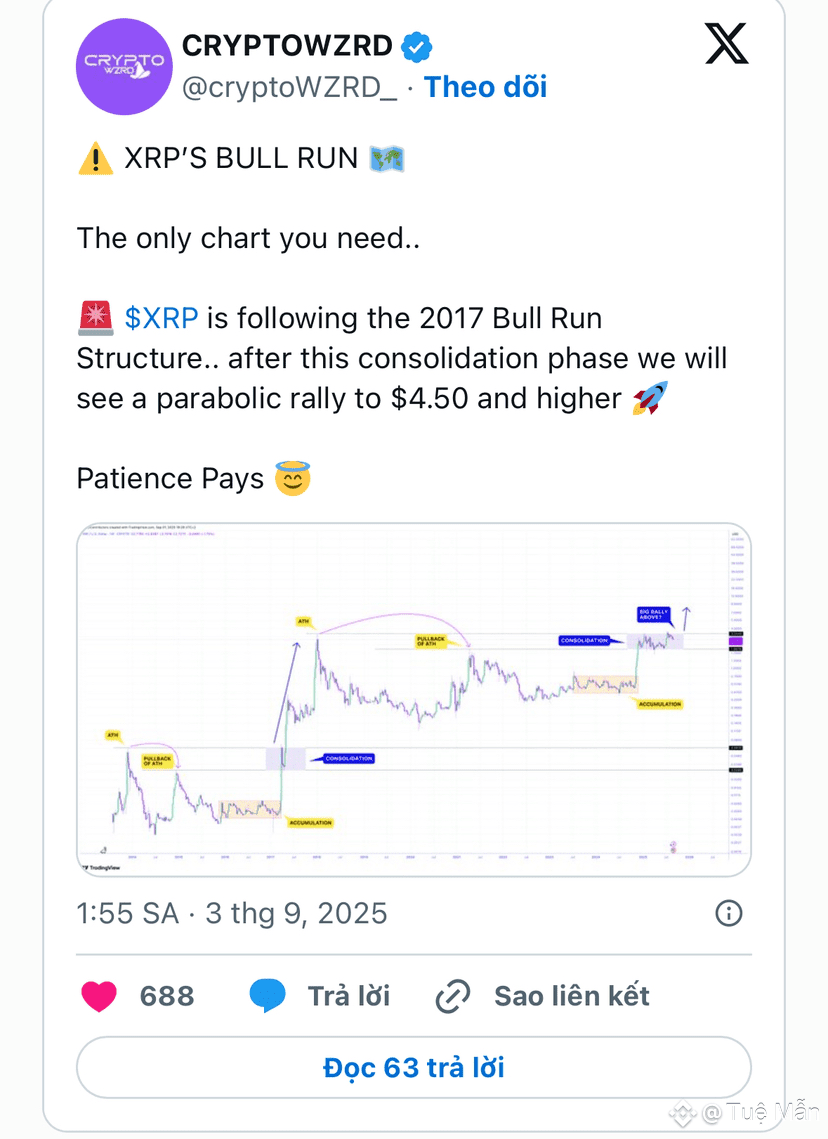Click the blue reply bubble icon

tap(267, 996)
